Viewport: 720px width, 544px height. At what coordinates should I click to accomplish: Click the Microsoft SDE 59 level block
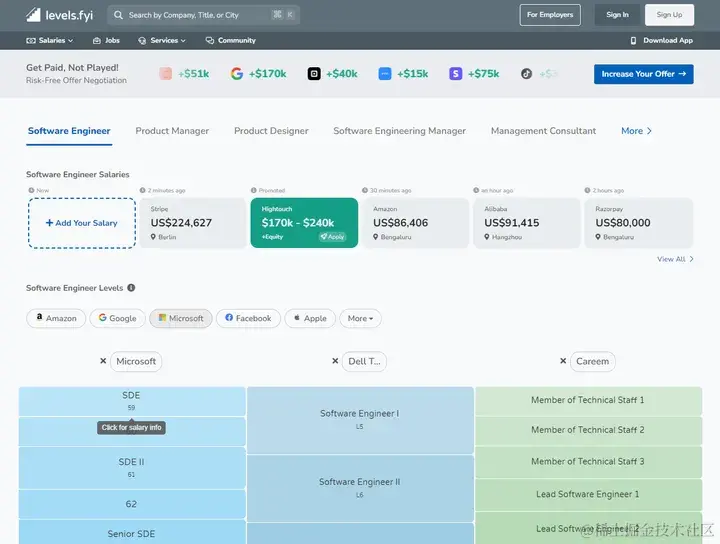point(132,401)
